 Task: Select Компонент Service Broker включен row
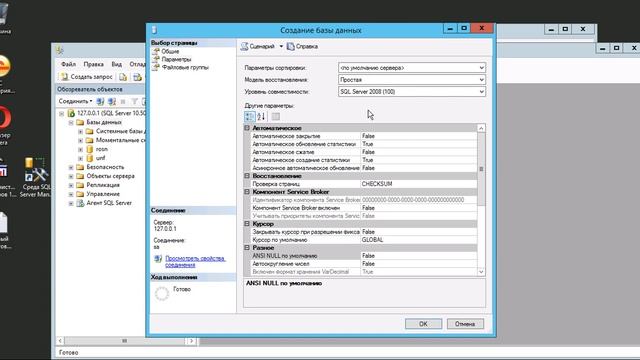363,208
